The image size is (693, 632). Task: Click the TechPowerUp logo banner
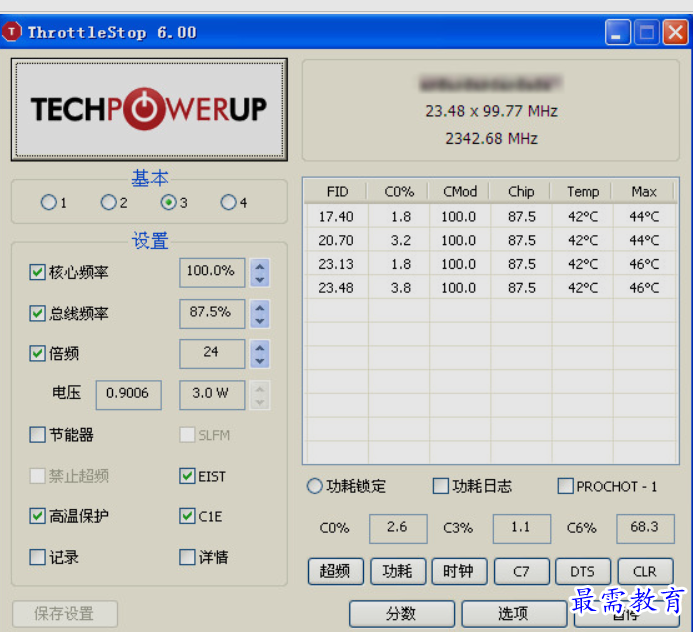149,109
